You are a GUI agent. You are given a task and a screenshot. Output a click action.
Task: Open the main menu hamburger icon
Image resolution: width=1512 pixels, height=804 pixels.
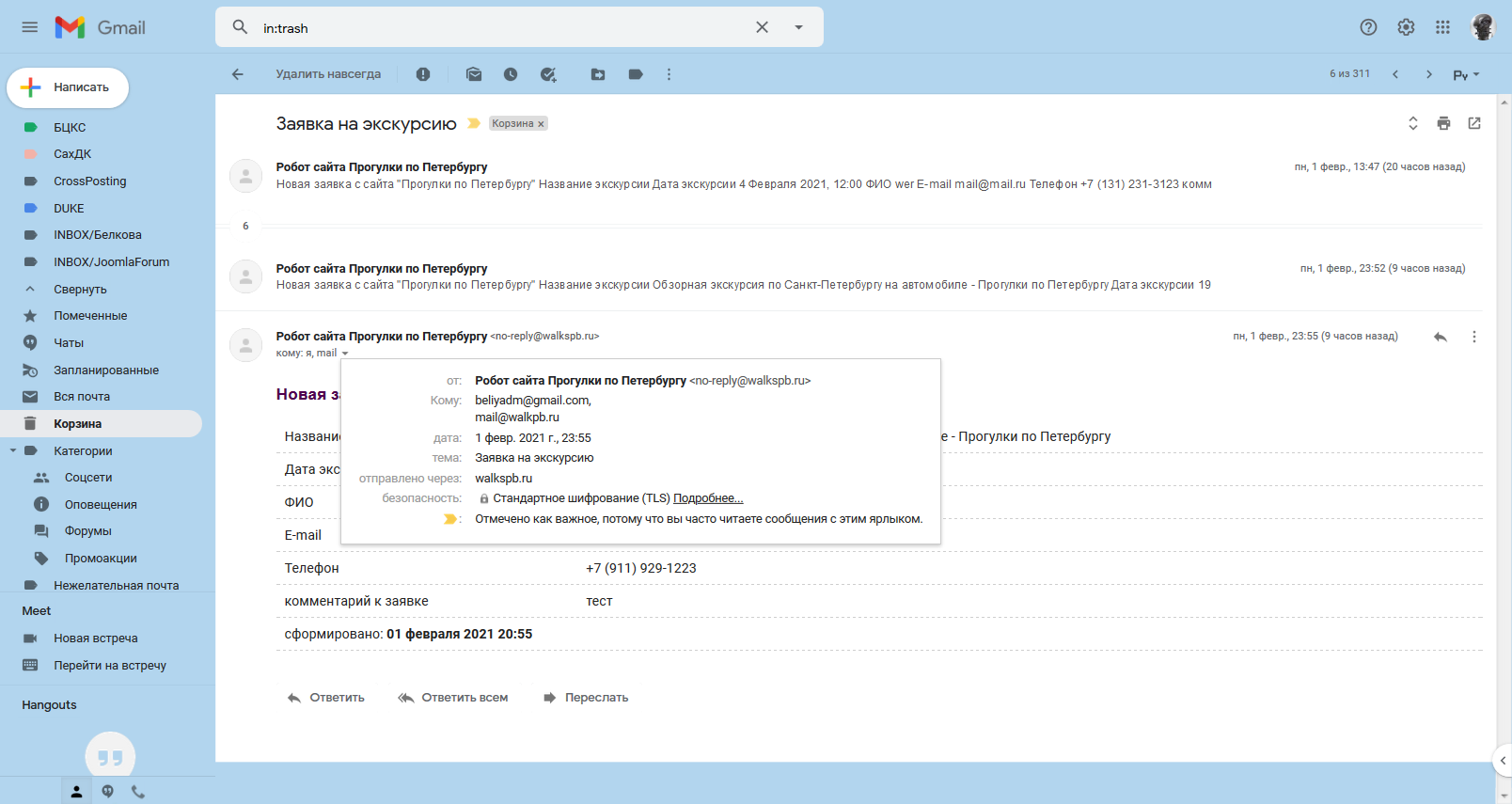(30, 27)
